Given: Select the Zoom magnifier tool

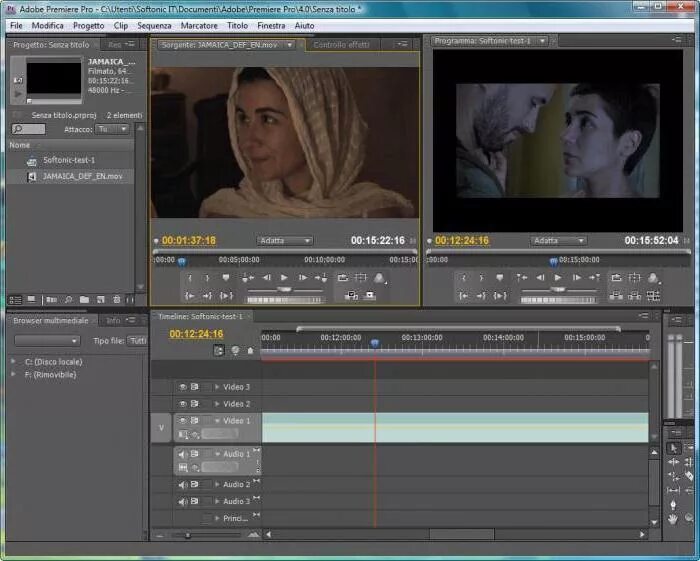Looking at the screenshot, I should [690, 519].
